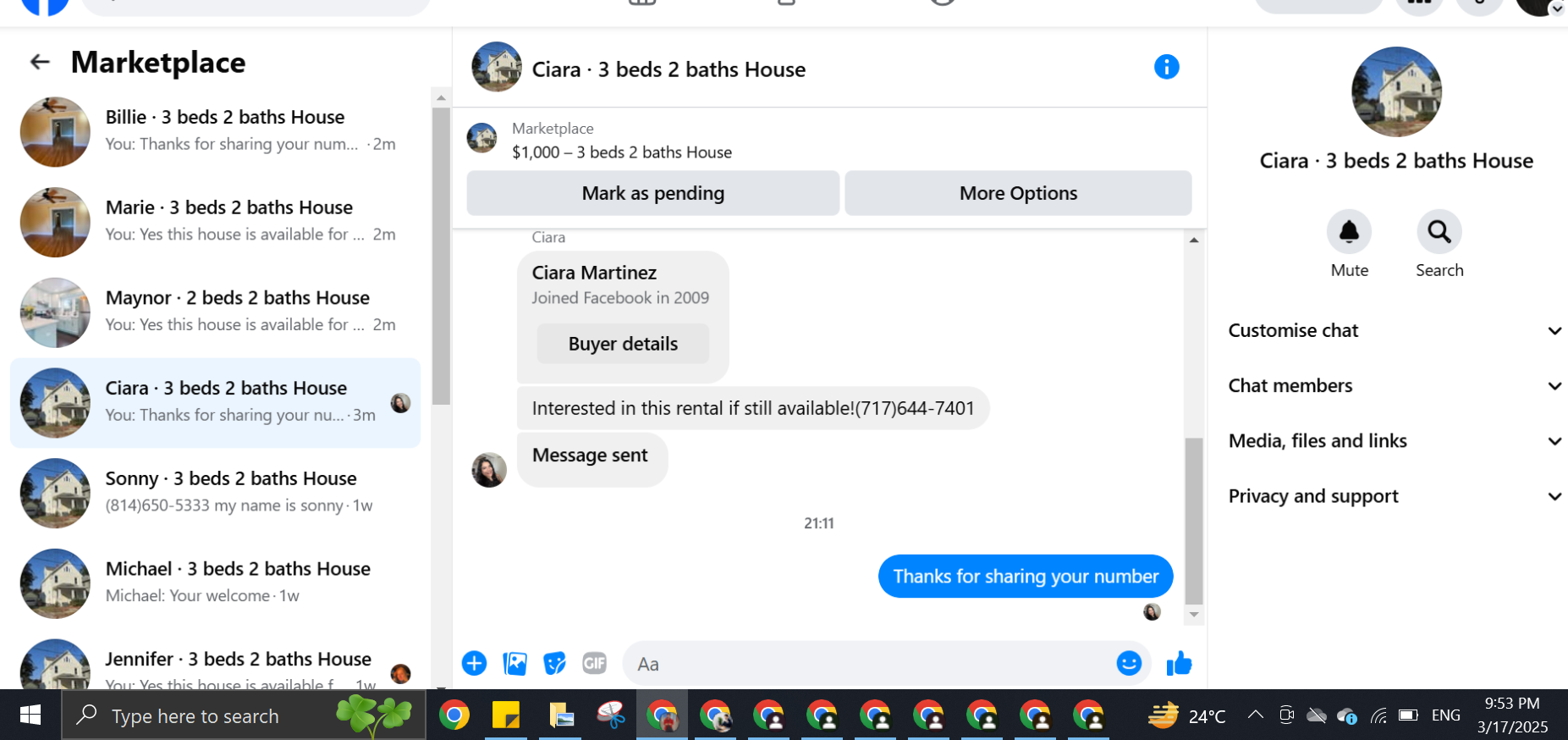This screenshot has width=1568, height=740.
Task: Click the taskbar "Type here to search" box
Action: click(244, 715)
